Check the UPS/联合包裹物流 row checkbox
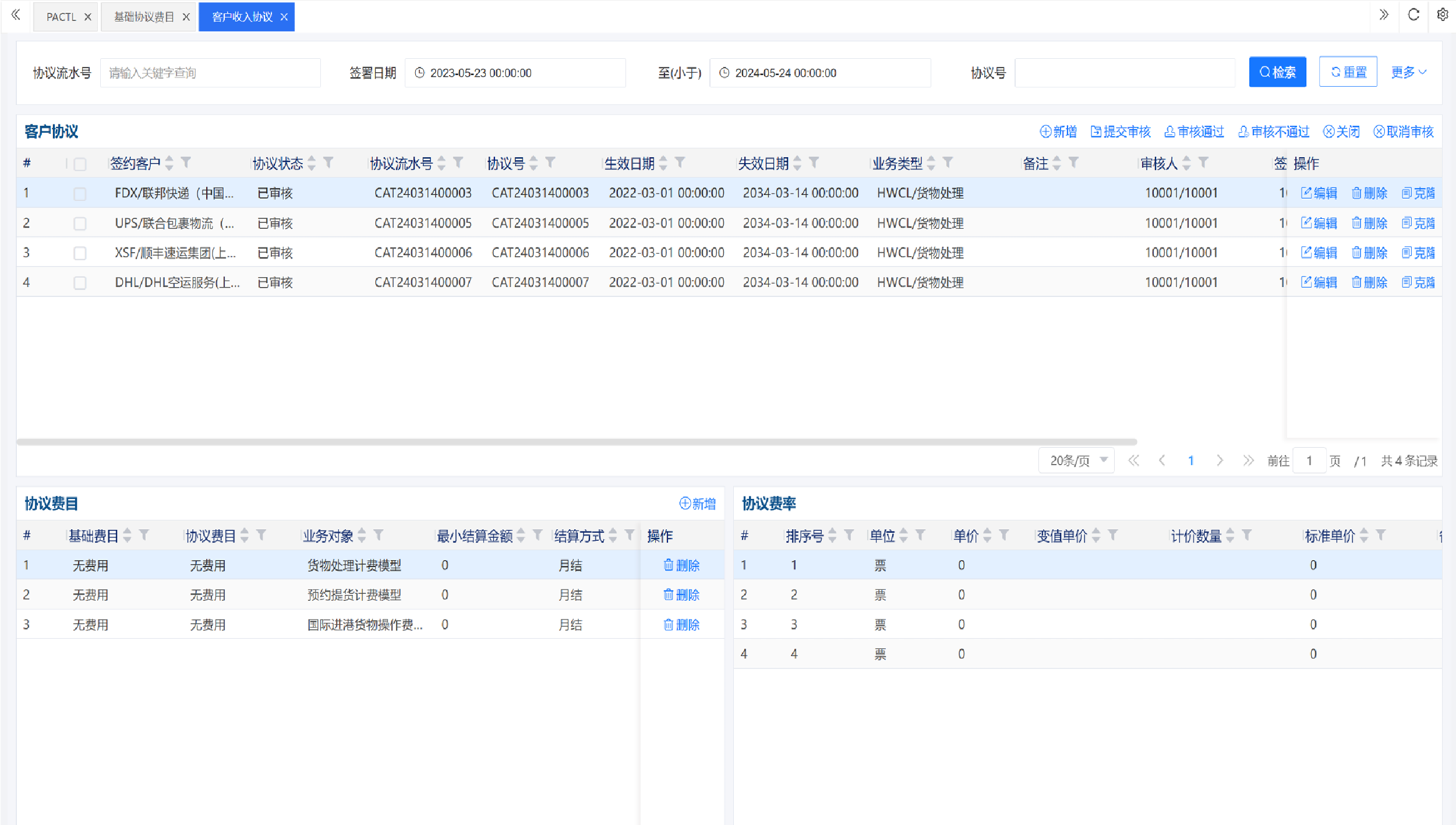The image size is (1456, 825). click(x=80, y=224)
